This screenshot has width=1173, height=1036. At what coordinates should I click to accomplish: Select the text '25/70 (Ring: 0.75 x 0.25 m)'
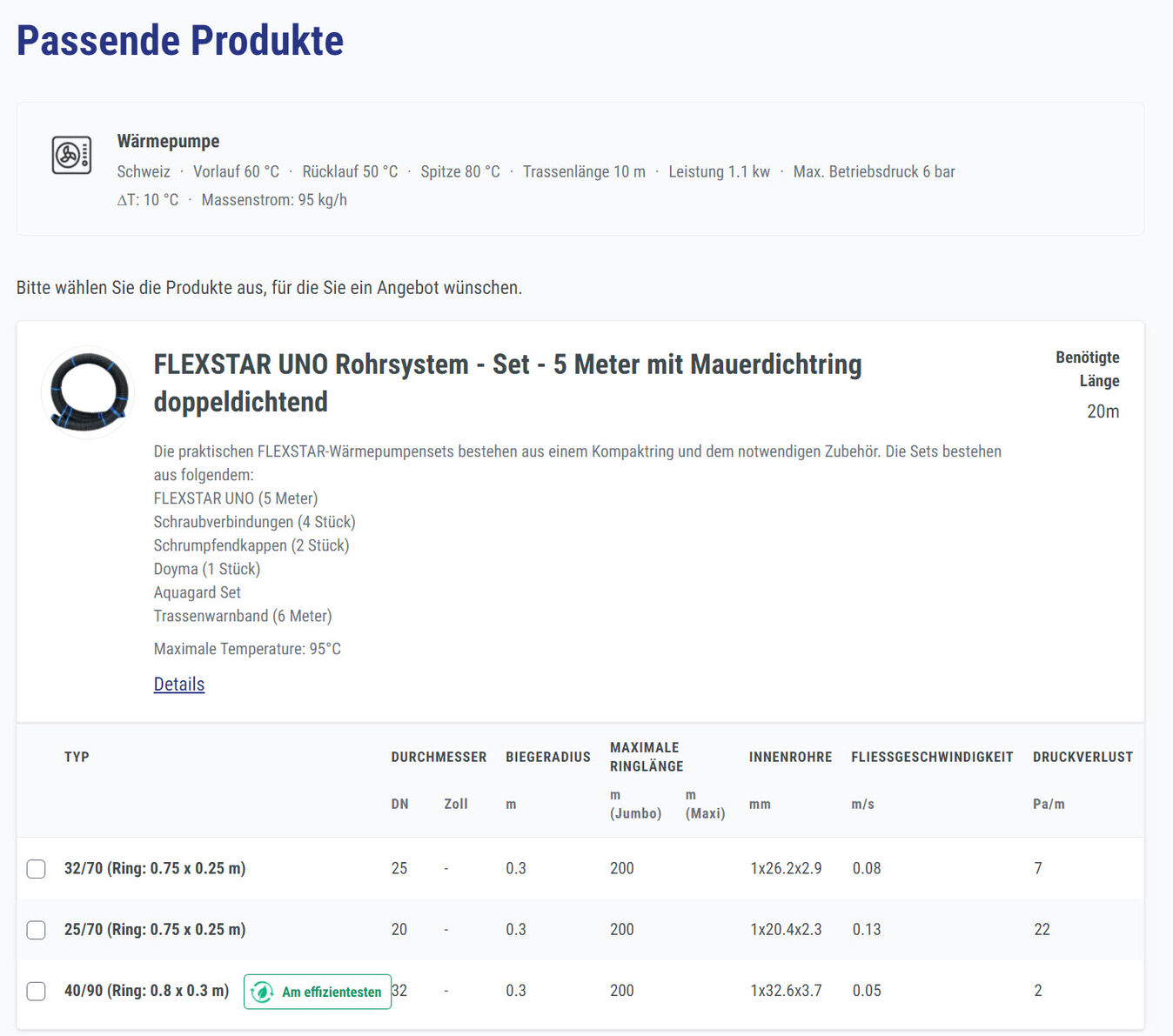(155, 929)
